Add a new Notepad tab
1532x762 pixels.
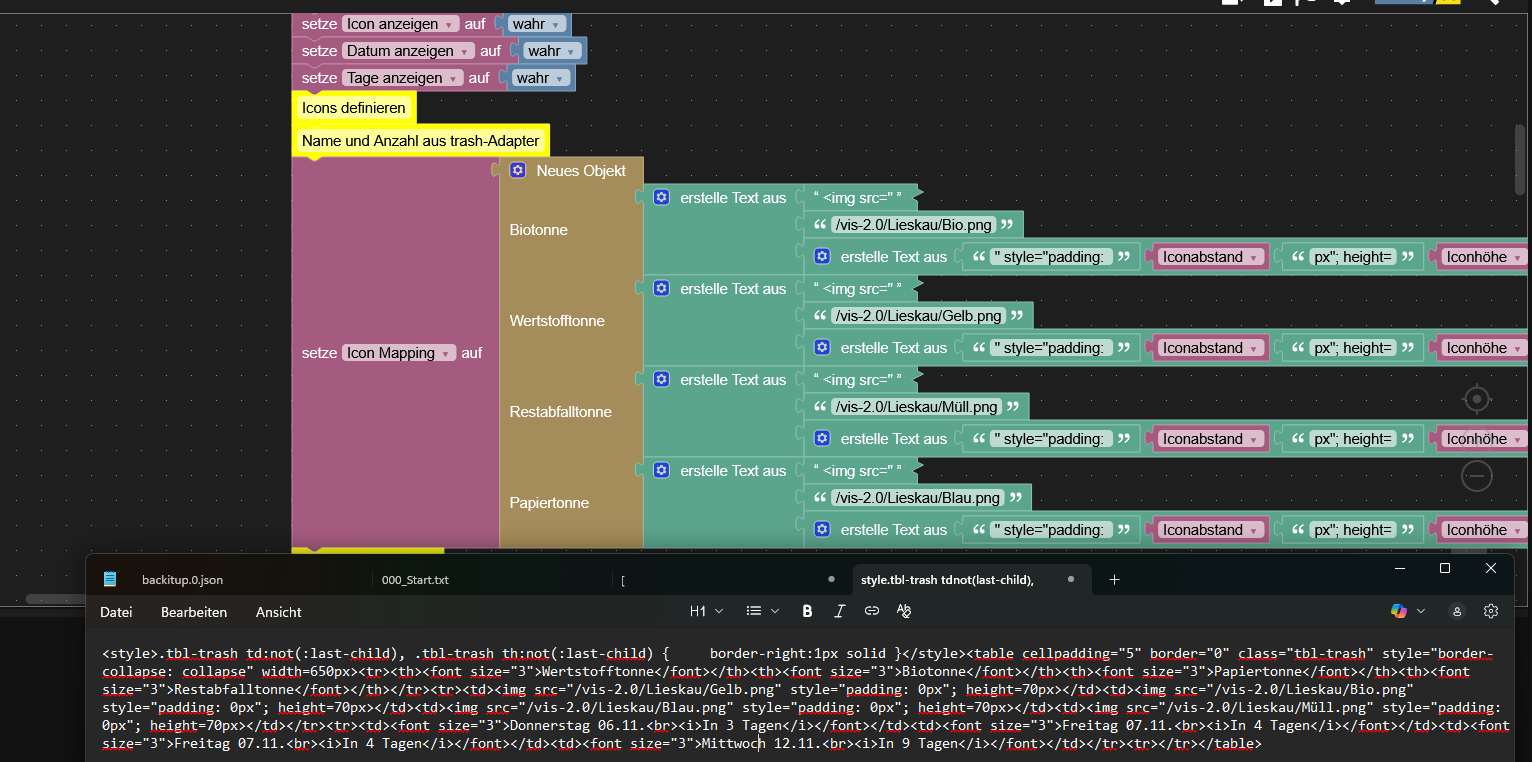coord(1114,579)
